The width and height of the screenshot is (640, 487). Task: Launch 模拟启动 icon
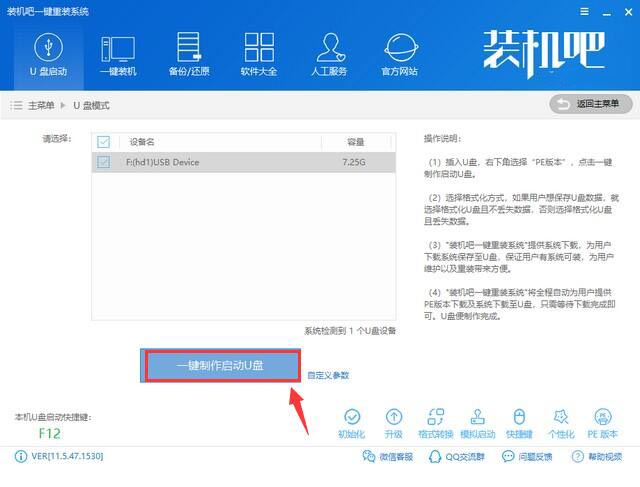(x=478, y=424)
